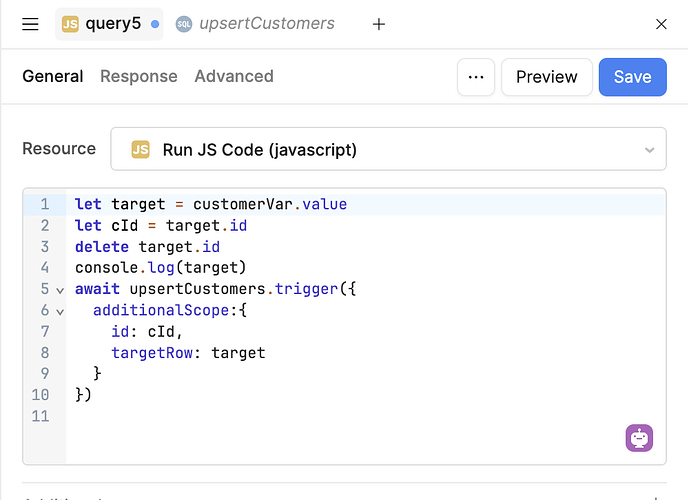Click code line 'let target = customerVar.value'

coord(211,204)
